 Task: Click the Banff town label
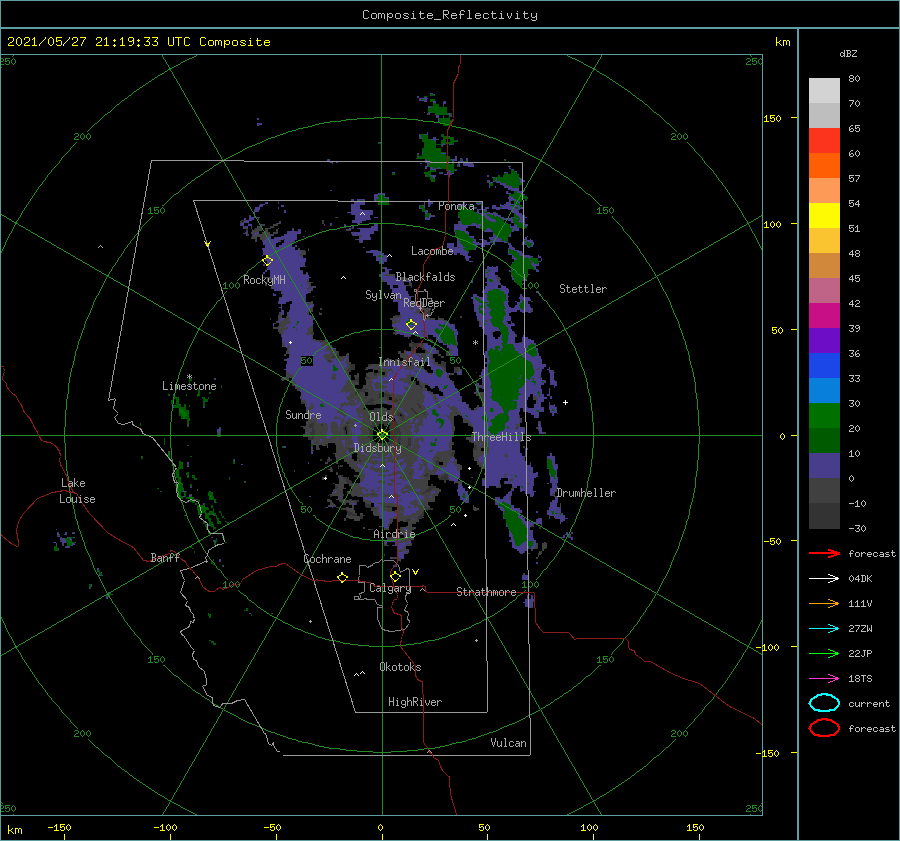pos(165,557)
